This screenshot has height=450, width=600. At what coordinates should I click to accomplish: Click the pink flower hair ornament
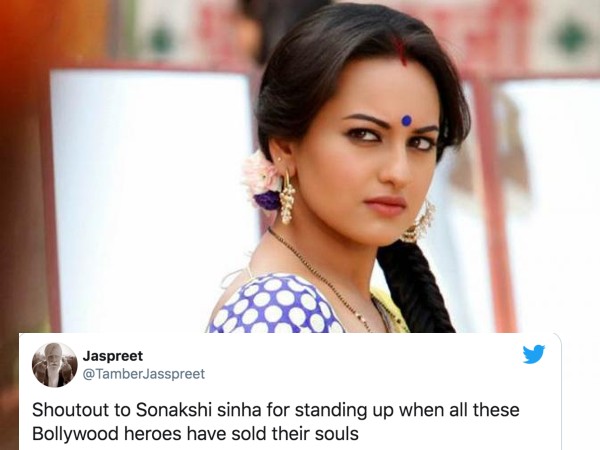click(x=259, y=176)
